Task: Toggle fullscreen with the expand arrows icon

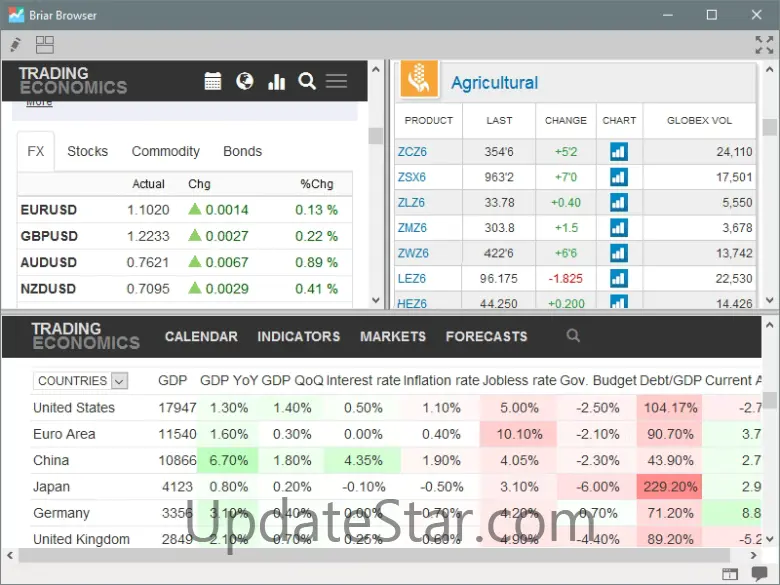Action: [x=764, y=45]
